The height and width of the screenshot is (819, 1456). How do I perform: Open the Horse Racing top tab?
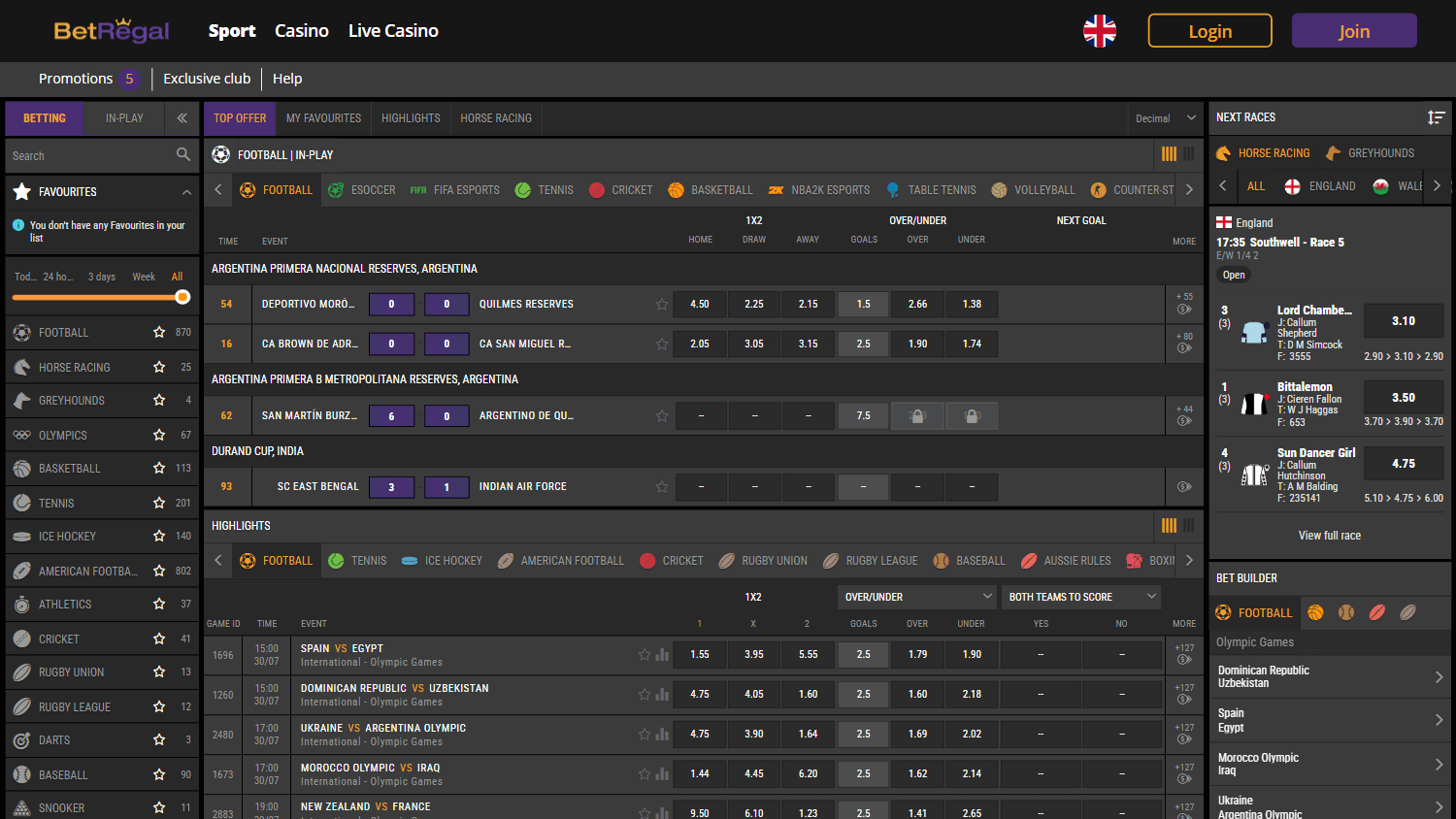496,118
